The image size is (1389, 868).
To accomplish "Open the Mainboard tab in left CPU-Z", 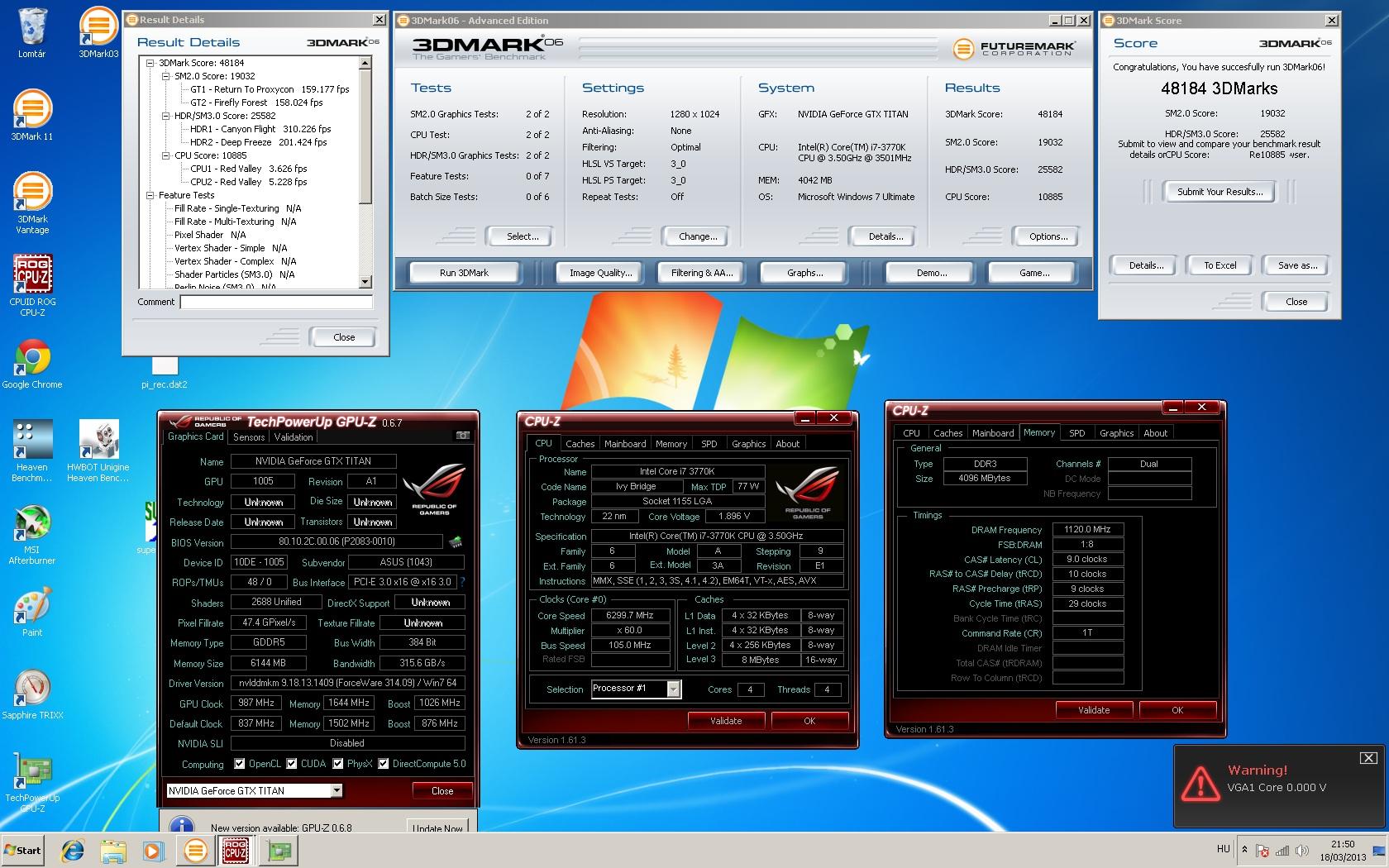I will [625, 444].
